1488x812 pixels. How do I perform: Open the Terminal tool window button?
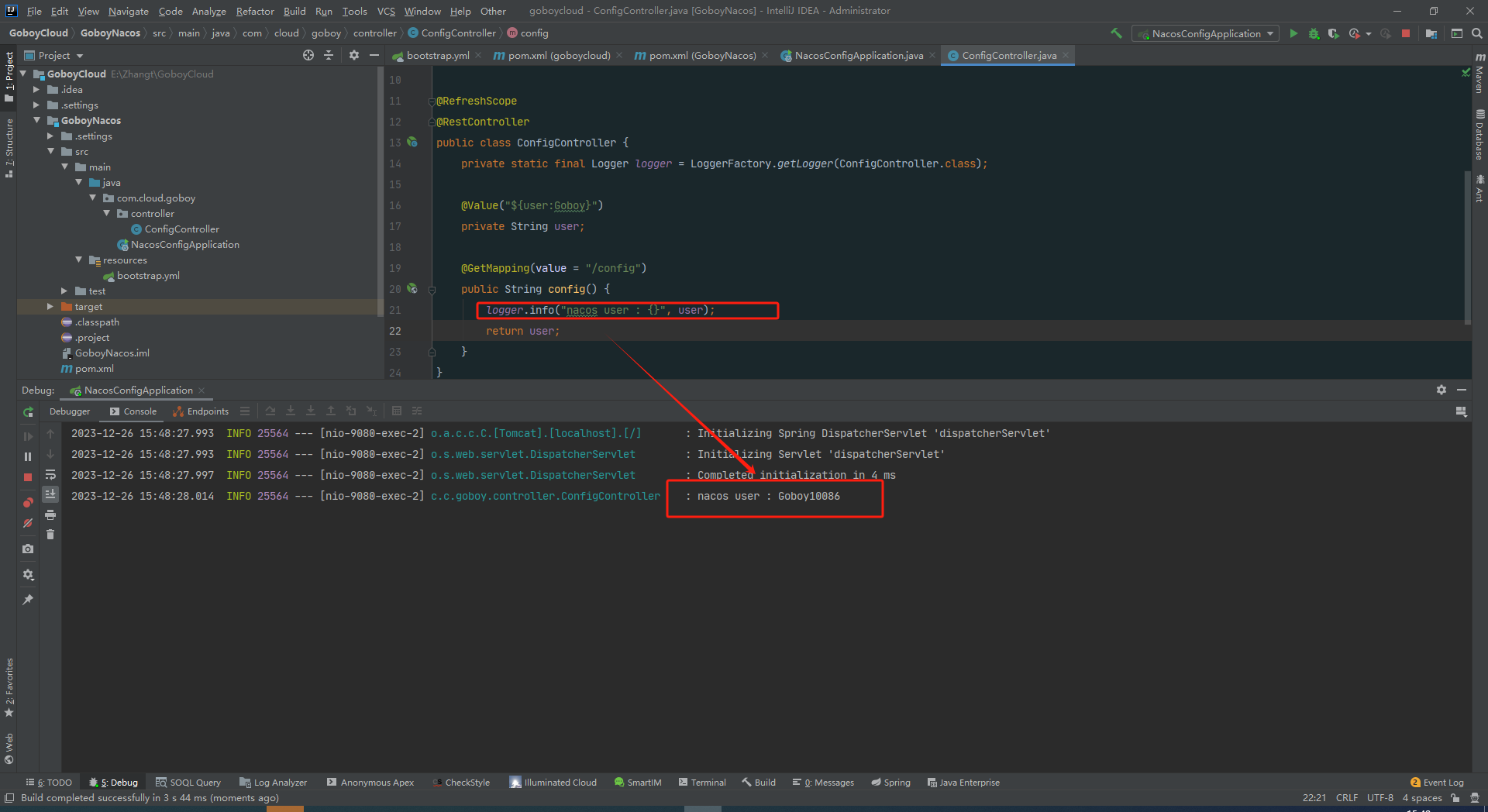[702, 783]
